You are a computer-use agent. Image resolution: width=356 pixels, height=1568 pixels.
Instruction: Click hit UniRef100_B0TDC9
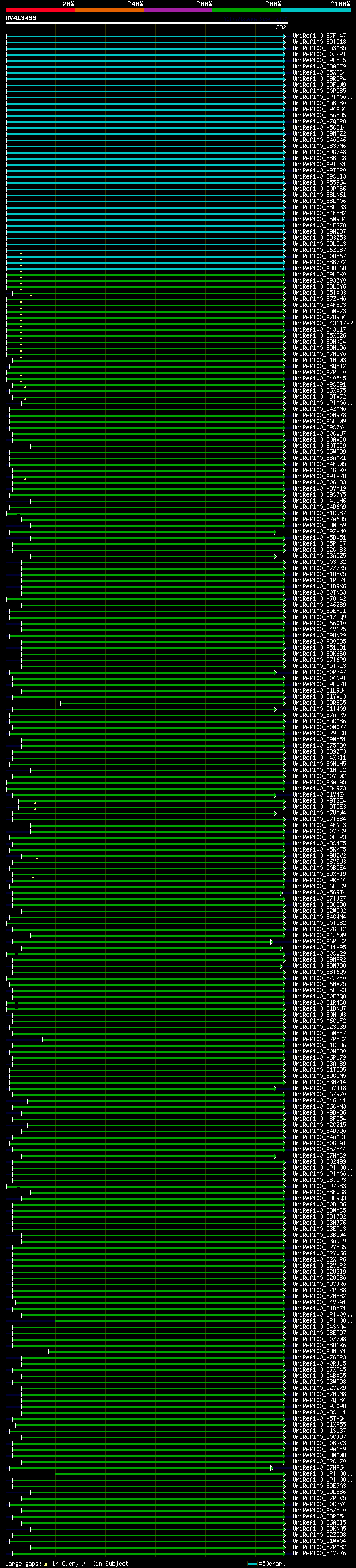point(319,446)
